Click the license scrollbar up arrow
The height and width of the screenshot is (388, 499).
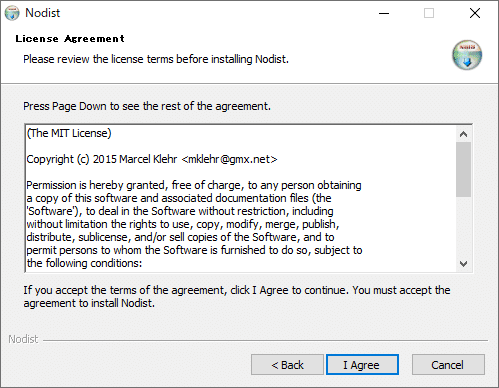tap(463, 134)
